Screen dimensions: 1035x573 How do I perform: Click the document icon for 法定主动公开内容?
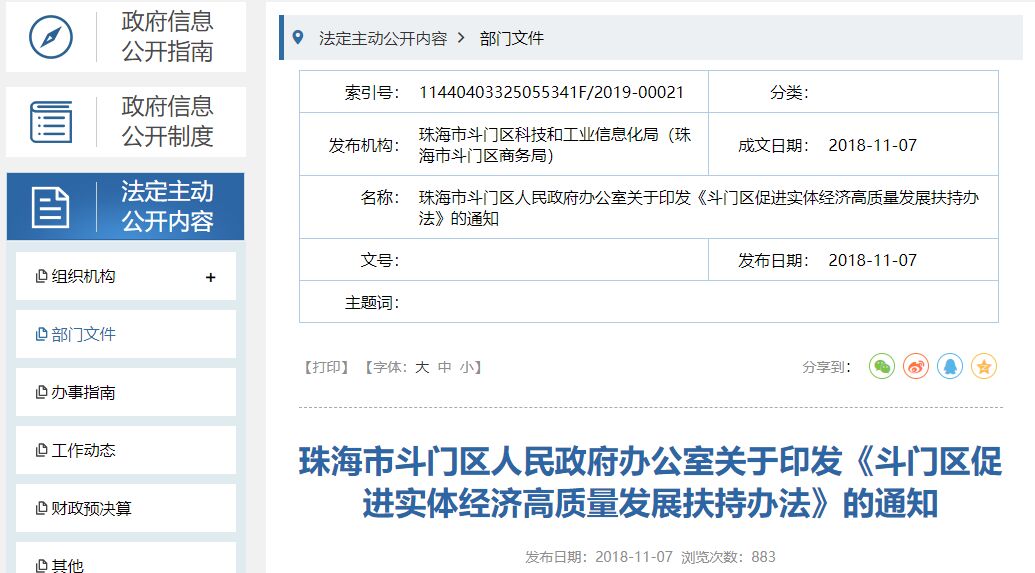point(51,207)
